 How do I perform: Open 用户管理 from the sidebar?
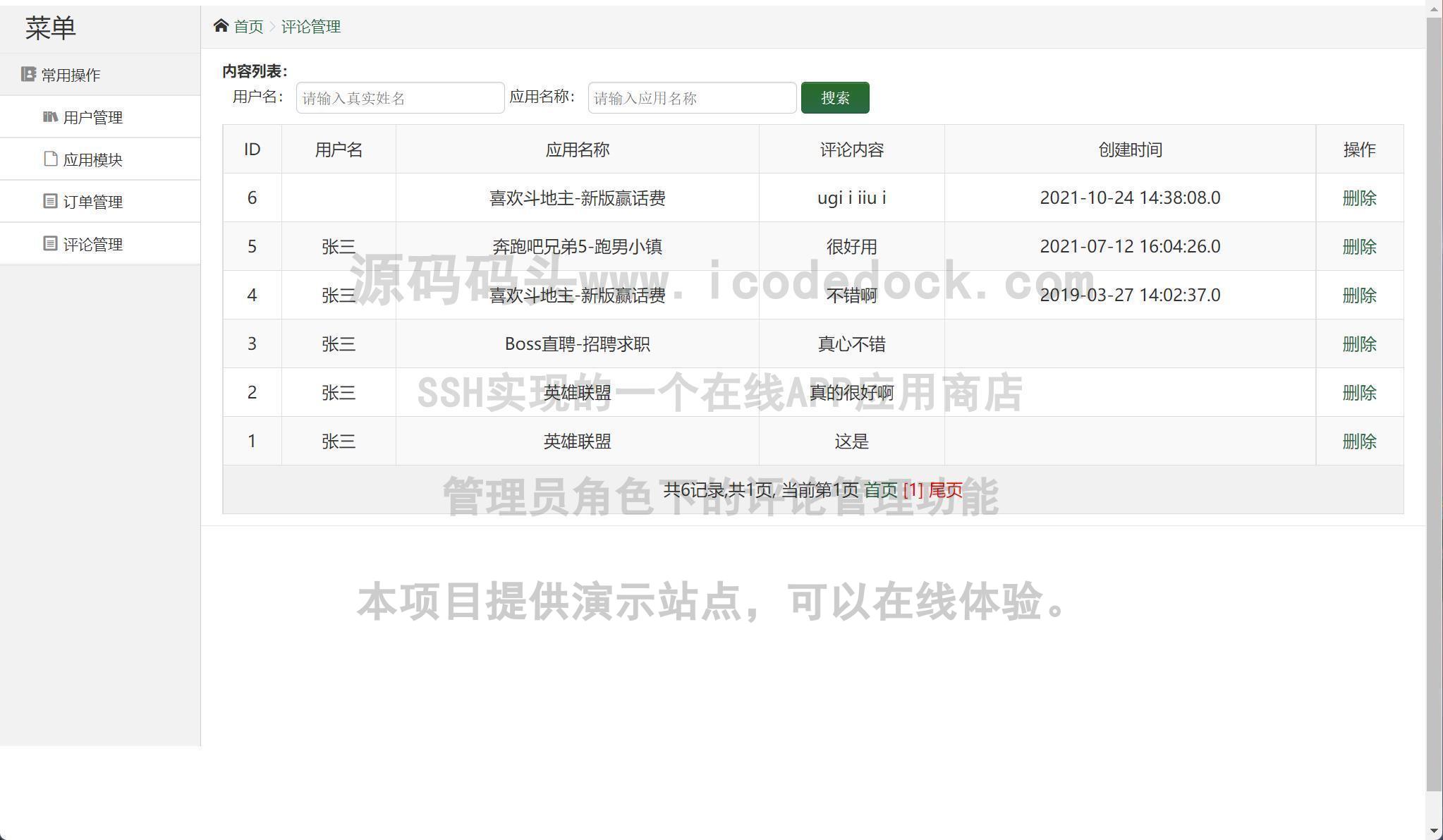pyautogui.click(x=92, y=118)
